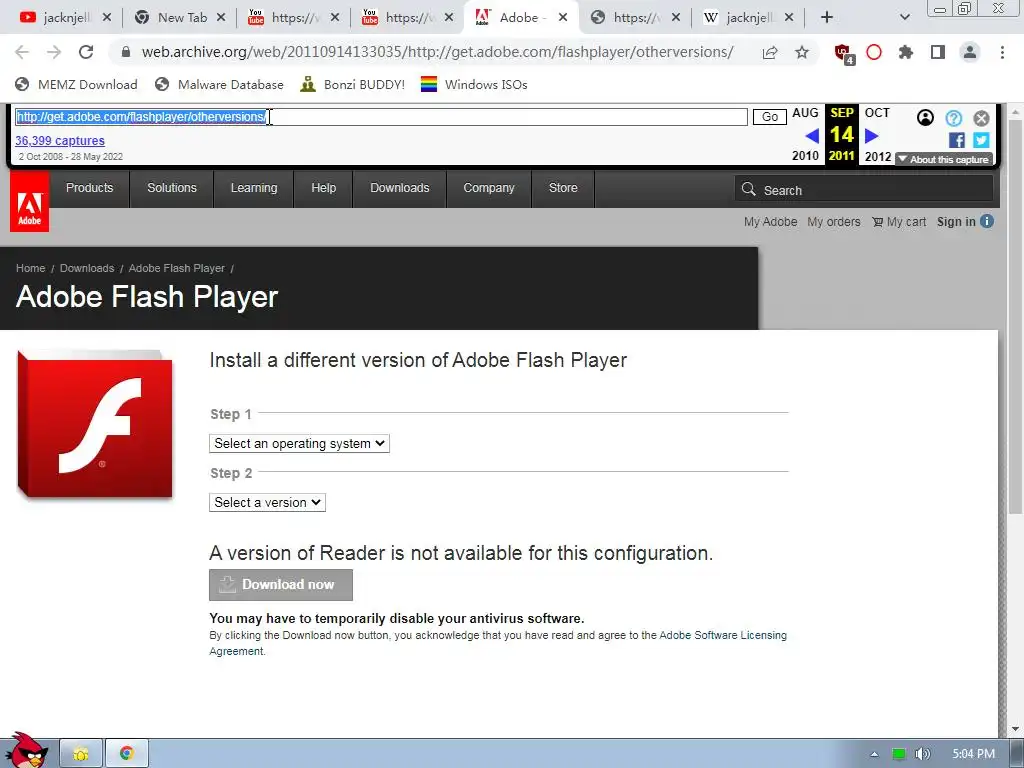Open a new browser tab
Viewport: 1024px width, 768px height.
pos(827,18)
